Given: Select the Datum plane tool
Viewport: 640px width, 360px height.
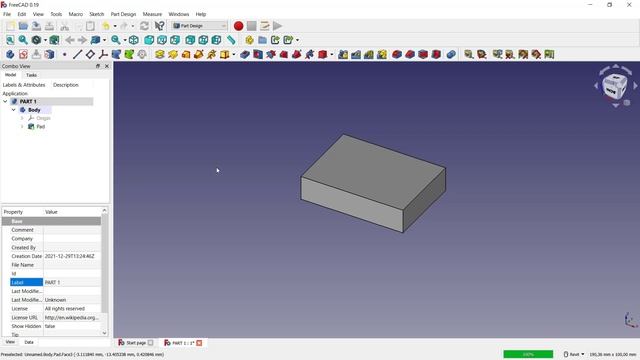Looking at the screenshot, I should pyautogui.click(x=90, y=54).
